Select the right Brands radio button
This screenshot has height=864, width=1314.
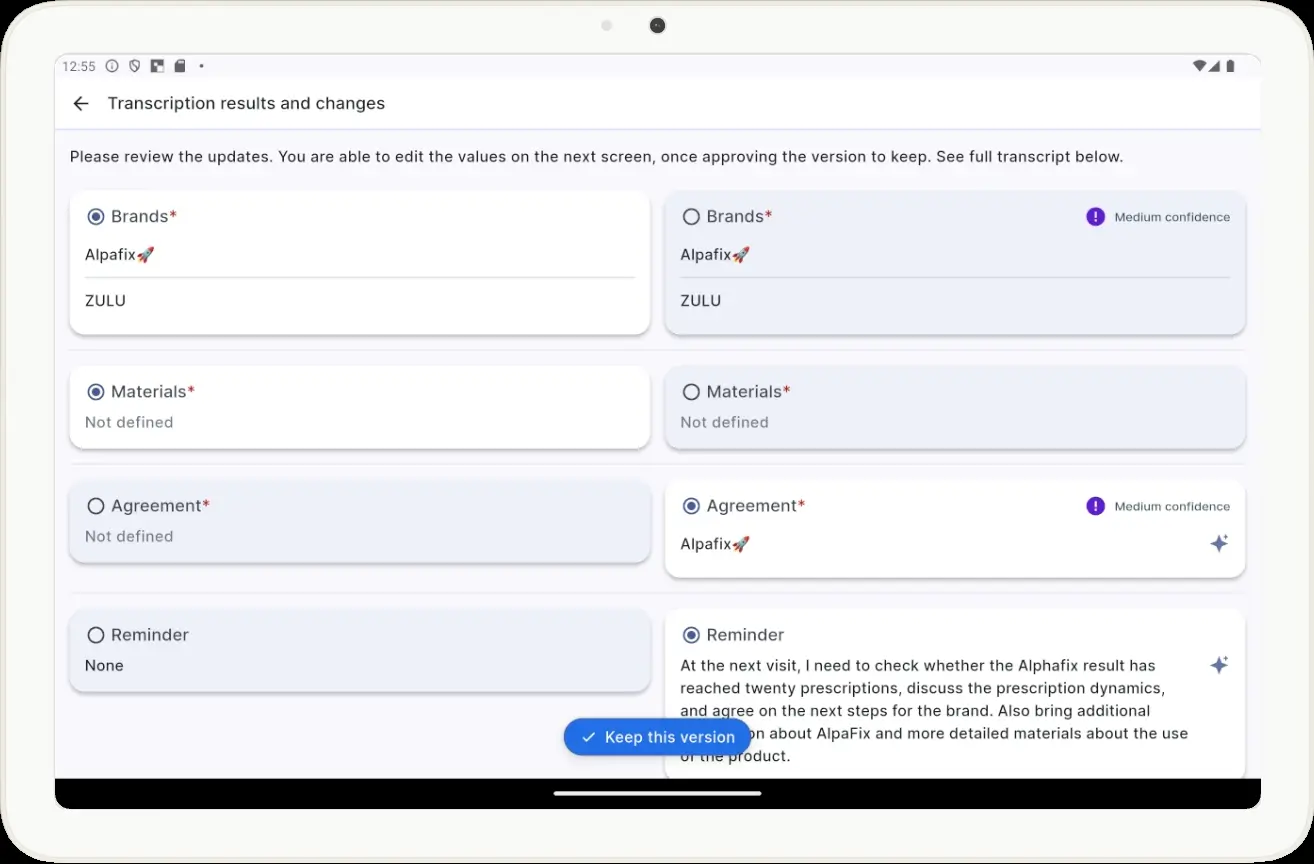click(691, 217)
